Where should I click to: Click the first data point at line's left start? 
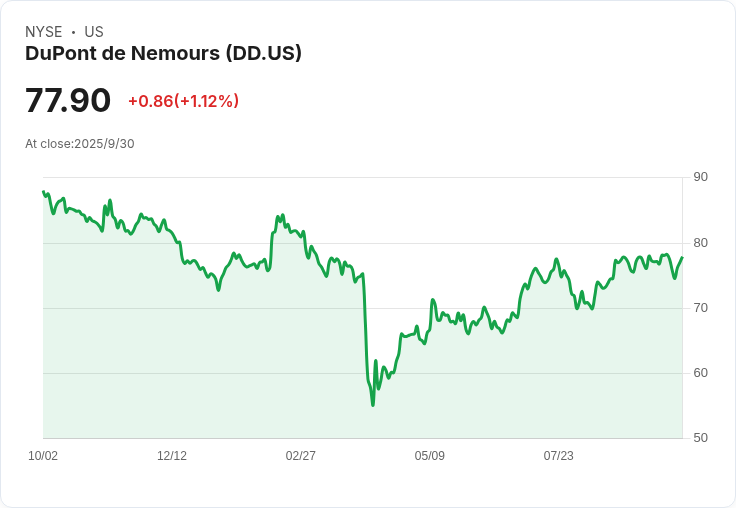(x=43, y=191)
